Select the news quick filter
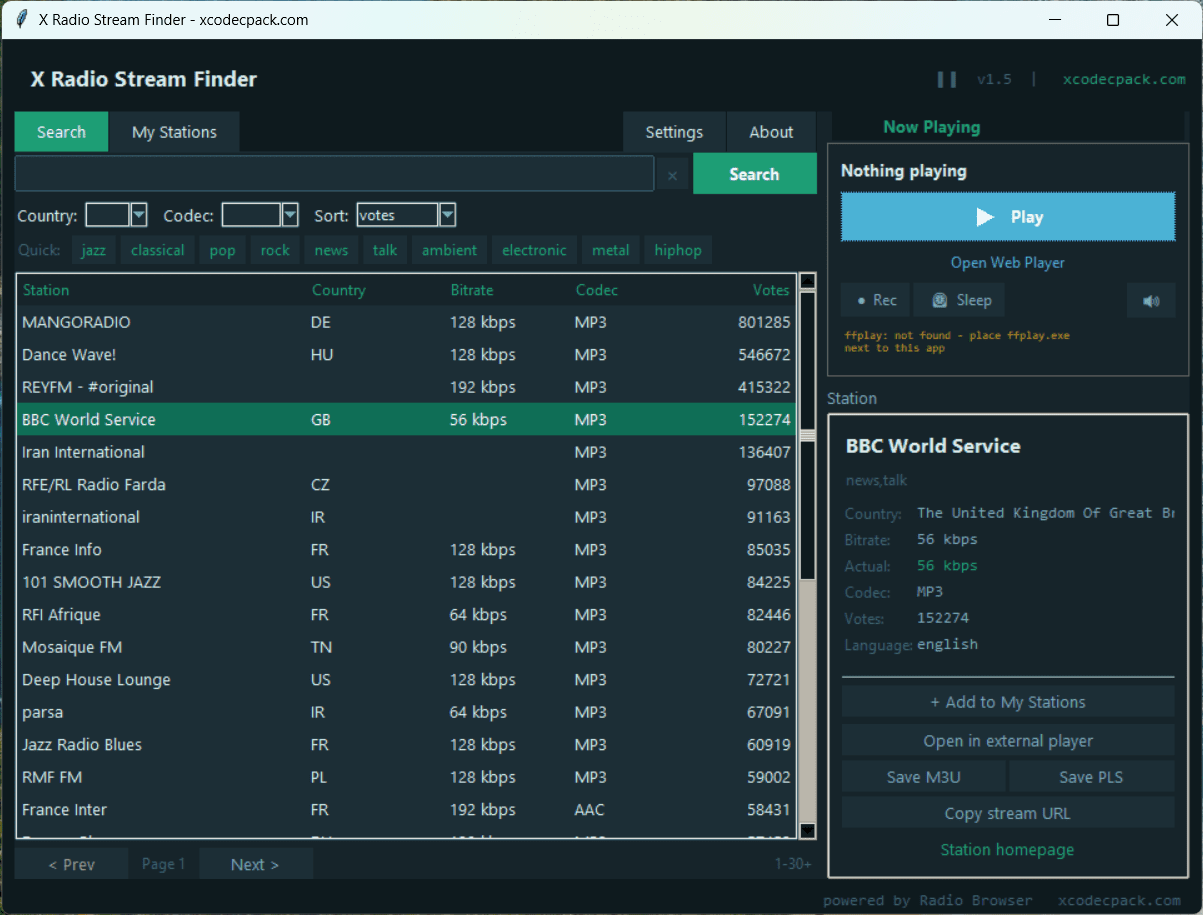1203x915 pixels. tap(331, 250)
